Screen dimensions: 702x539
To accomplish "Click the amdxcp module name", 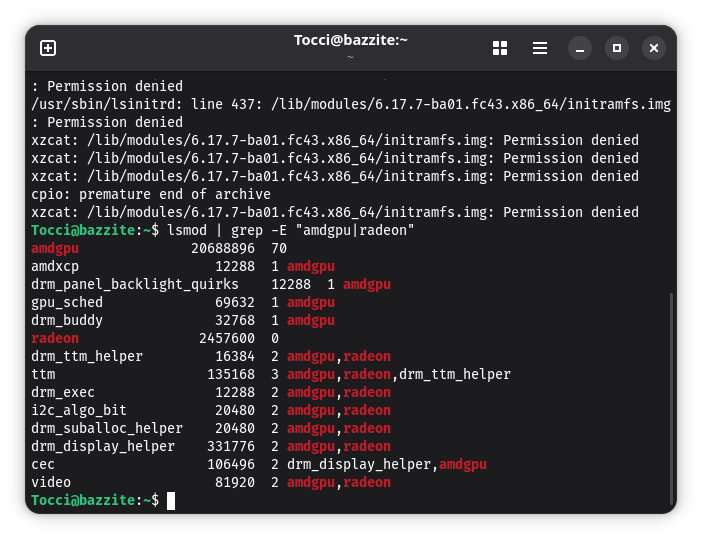I will (x=55, y=266).
